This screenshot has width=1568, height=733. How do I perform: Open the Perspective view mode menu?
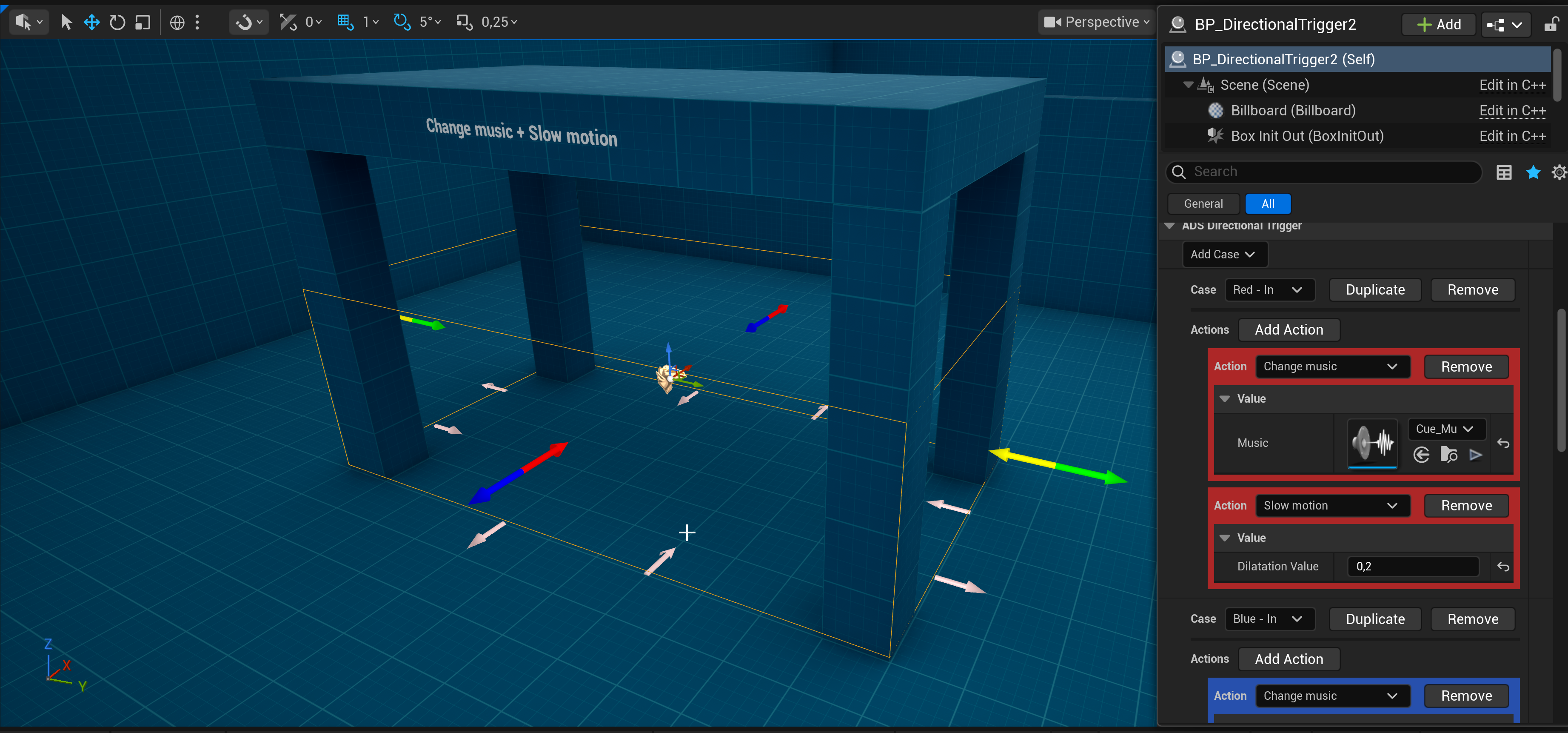tap(1096, 23)
